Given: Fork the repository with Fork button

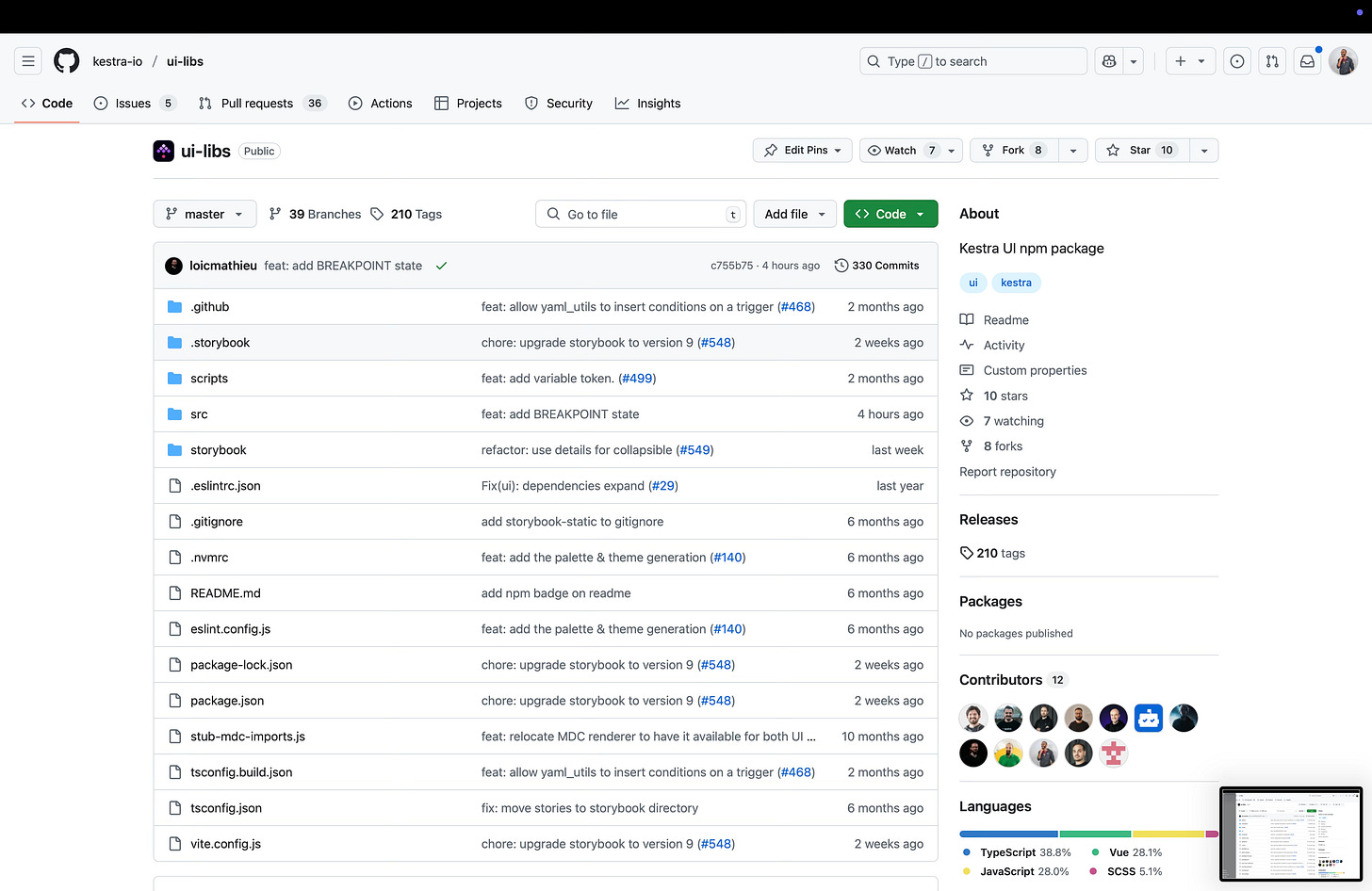Looking at the screenshot, I should point(1014,151).
